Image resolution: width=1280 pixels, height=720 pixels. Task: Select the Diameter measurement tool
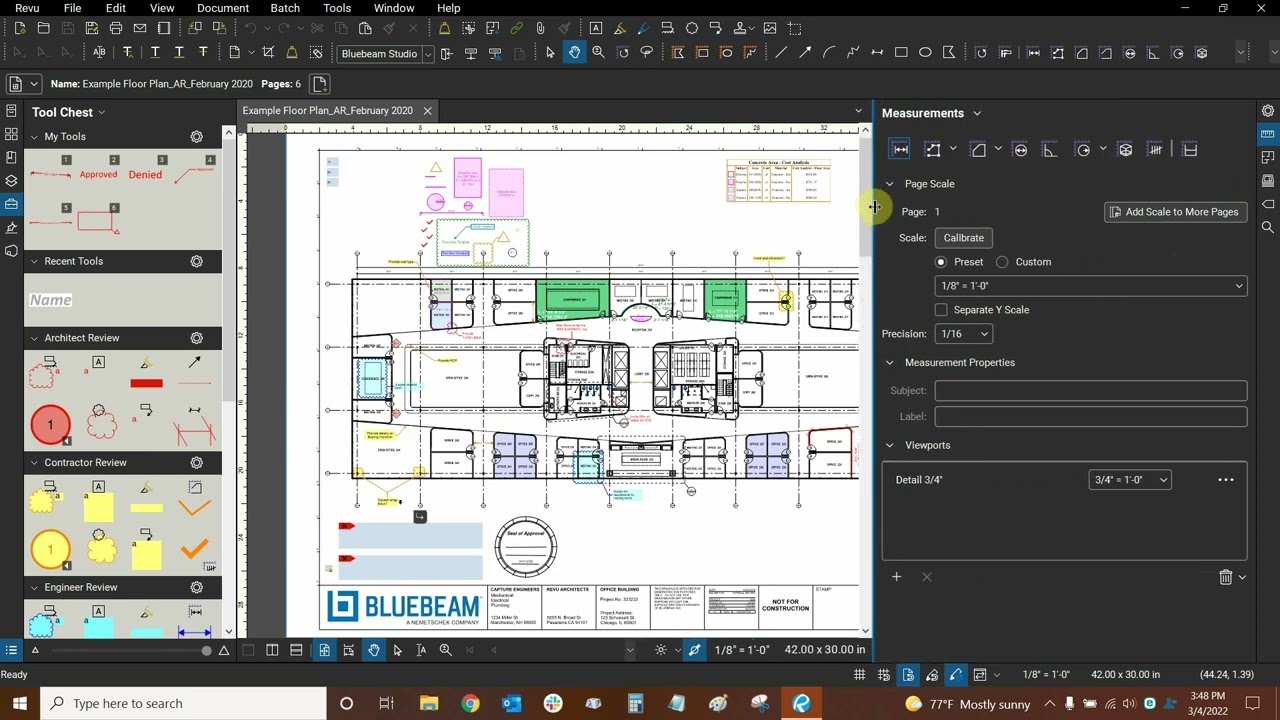pos(1020,149)
